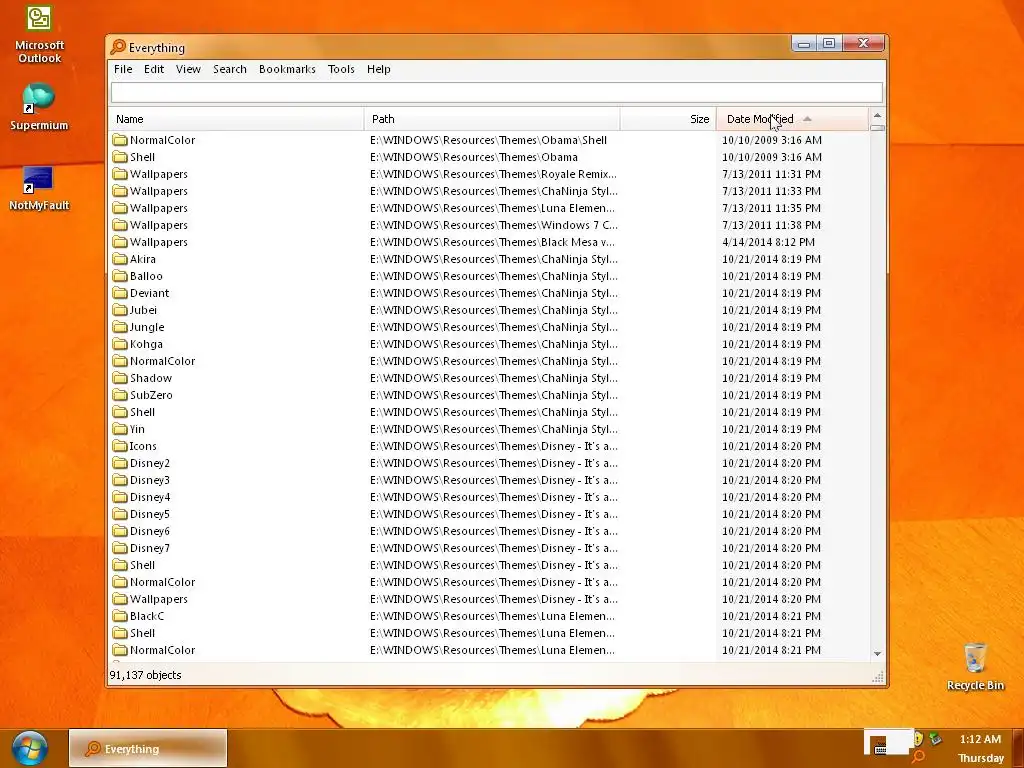Click the Jungle folder icon

[x=120, y=327]
